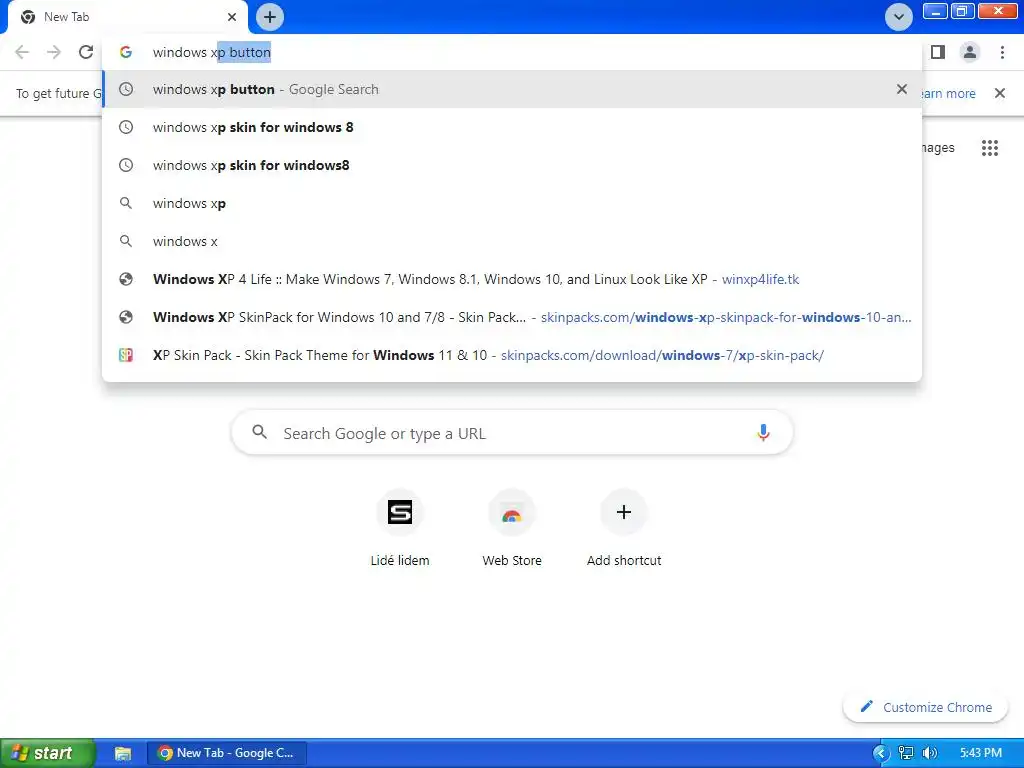
Task: Click the SkinPacks favicon on XP Skin Pack row
Action: click(126, 355)
